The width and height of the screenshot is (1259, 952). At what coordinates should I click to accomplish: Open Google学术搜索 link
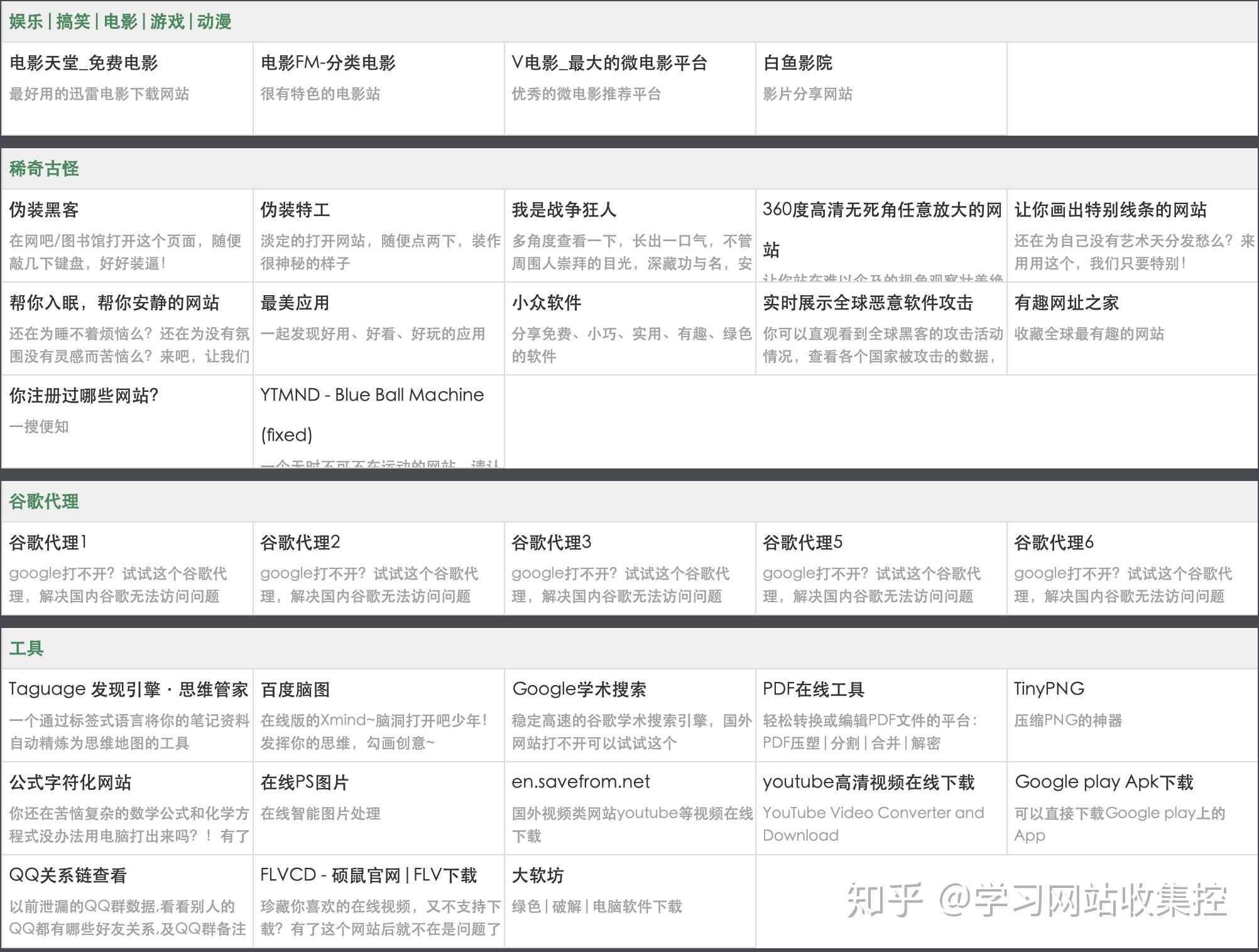579,690
